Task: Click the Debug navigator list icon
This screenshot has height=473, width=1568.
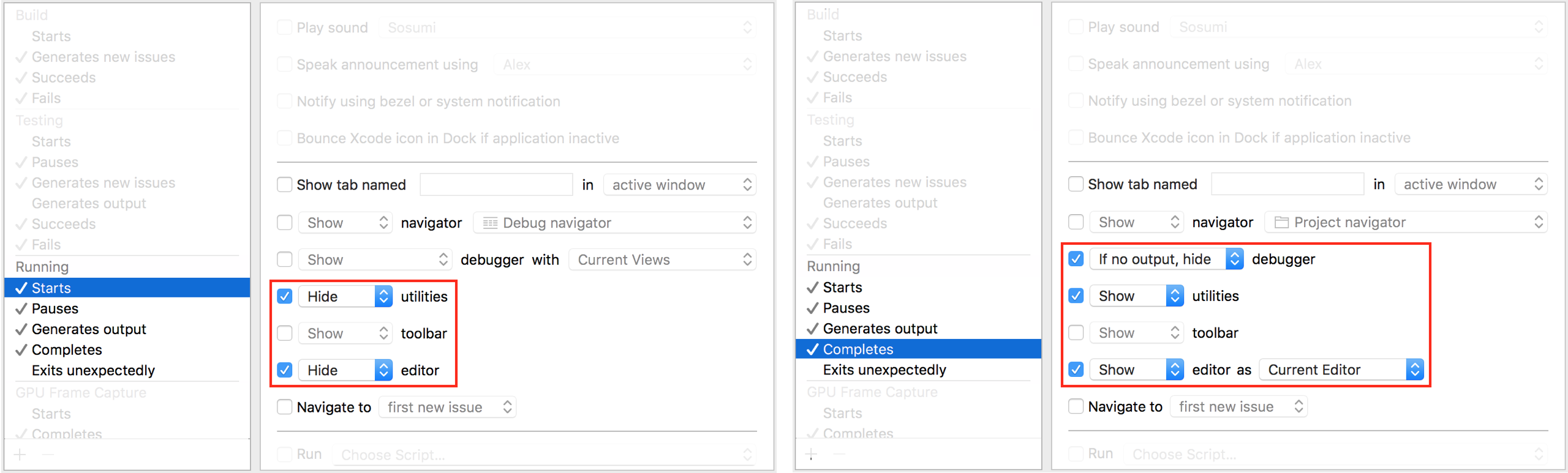Action: pos(490,223)
